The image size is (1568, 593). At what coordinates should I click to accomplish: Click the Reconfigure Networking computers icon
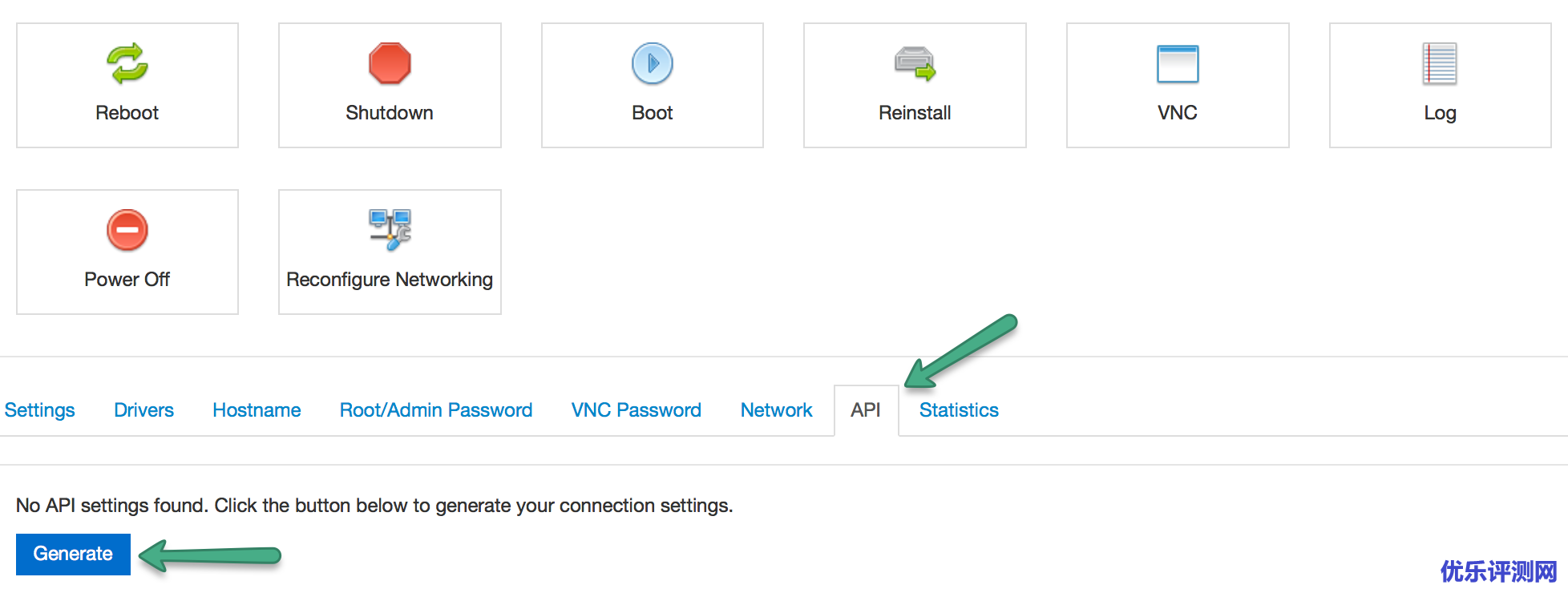[390, 230]
